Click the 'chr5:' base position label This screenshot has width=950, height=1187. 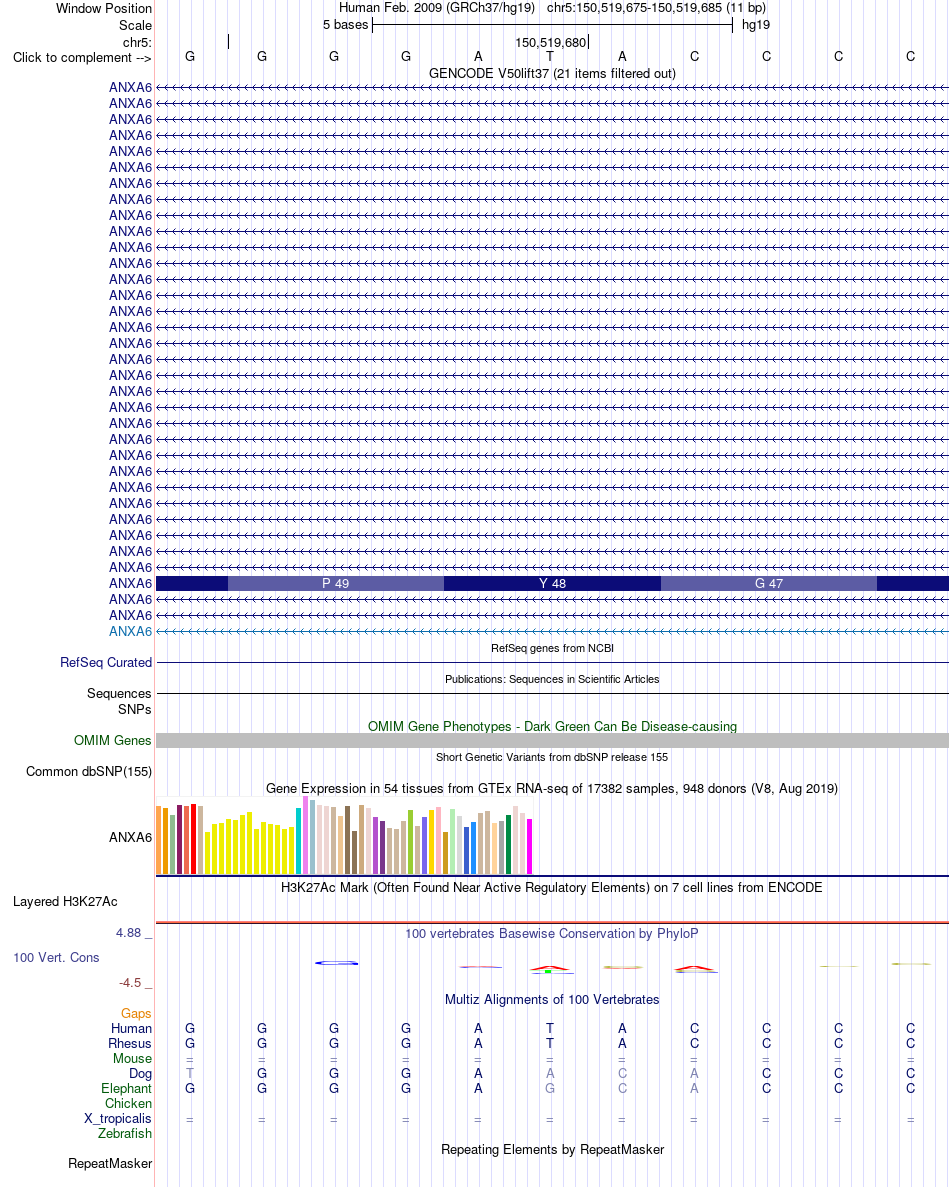click(x=137, y=42)
